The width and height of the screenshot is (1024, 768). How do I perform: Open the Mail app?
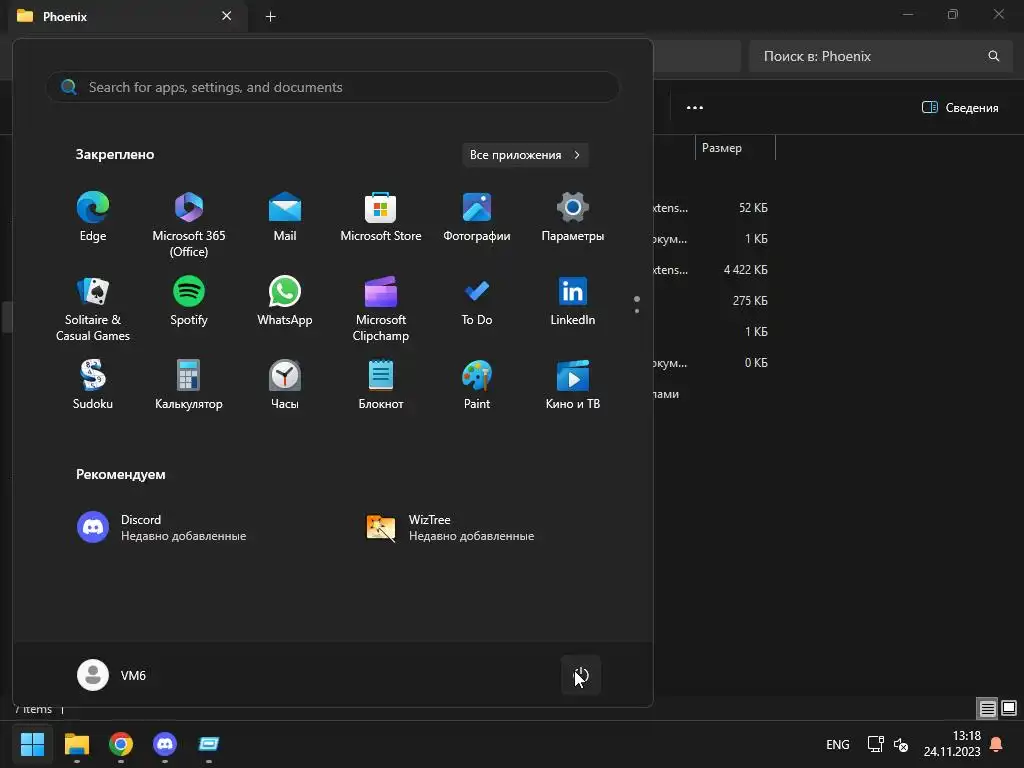pos(285,217)
